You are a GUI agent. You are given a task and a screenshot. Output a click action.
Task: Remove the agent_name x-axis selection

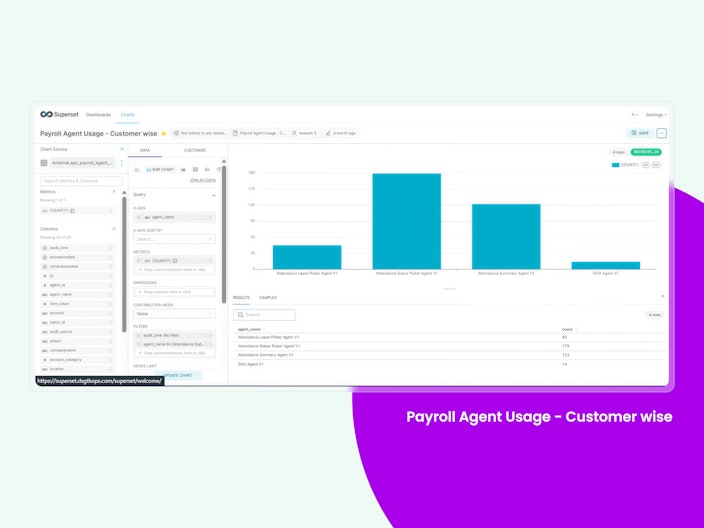click(139, 217)
